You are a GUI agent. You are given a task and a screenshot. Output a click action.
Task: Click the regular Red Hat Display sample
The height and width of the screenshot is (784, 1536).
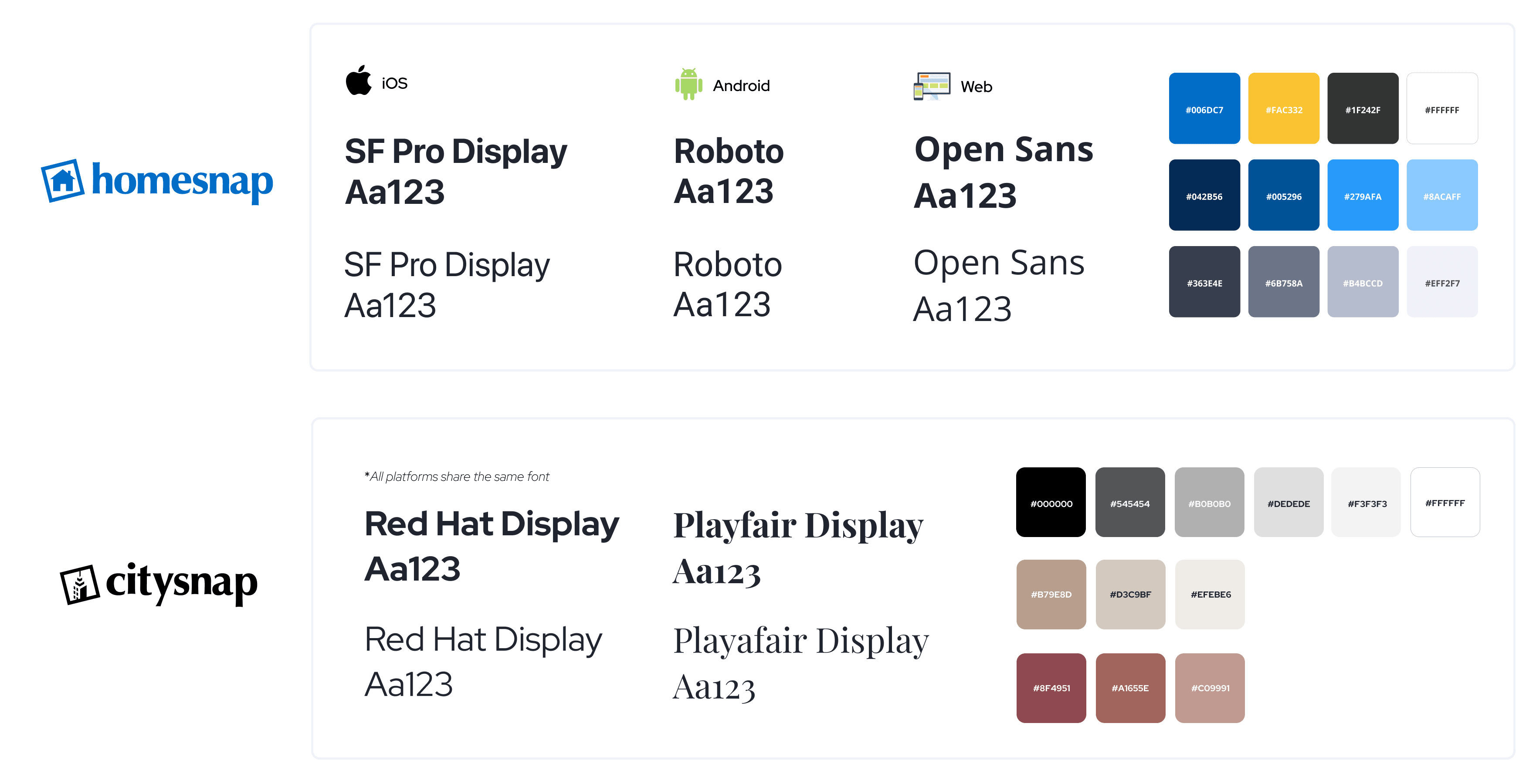tap(483, 661)
